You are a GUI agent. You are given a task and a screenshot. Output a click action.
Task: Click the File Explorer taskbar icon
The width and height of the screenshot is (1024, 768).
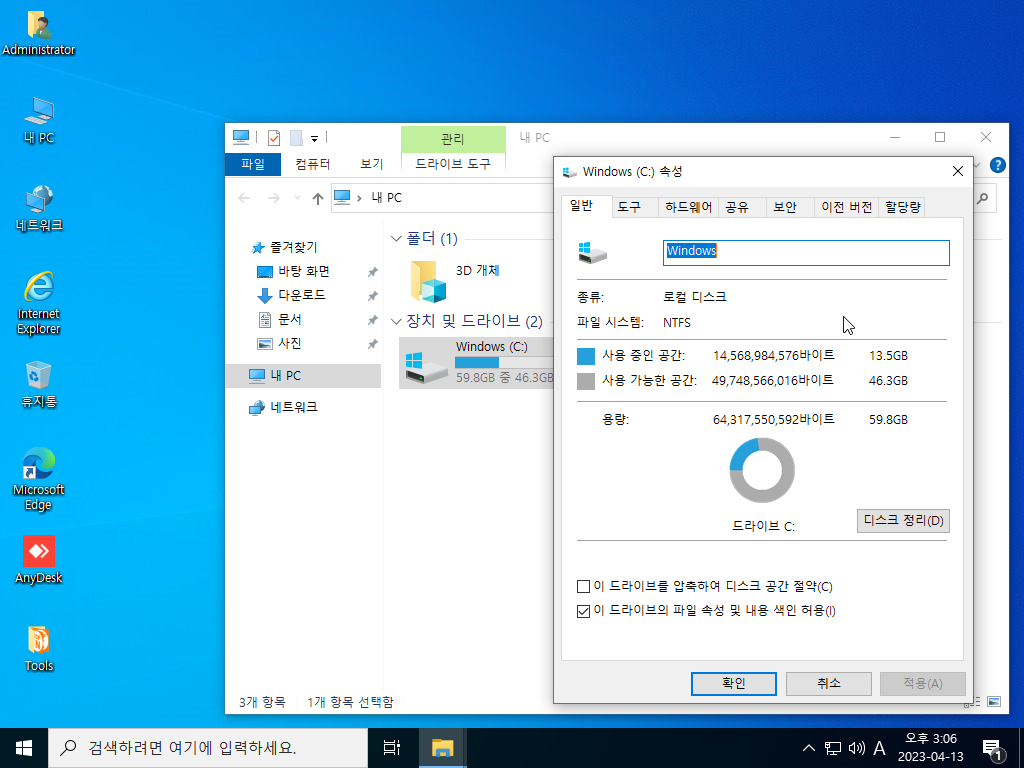(442, 748)
